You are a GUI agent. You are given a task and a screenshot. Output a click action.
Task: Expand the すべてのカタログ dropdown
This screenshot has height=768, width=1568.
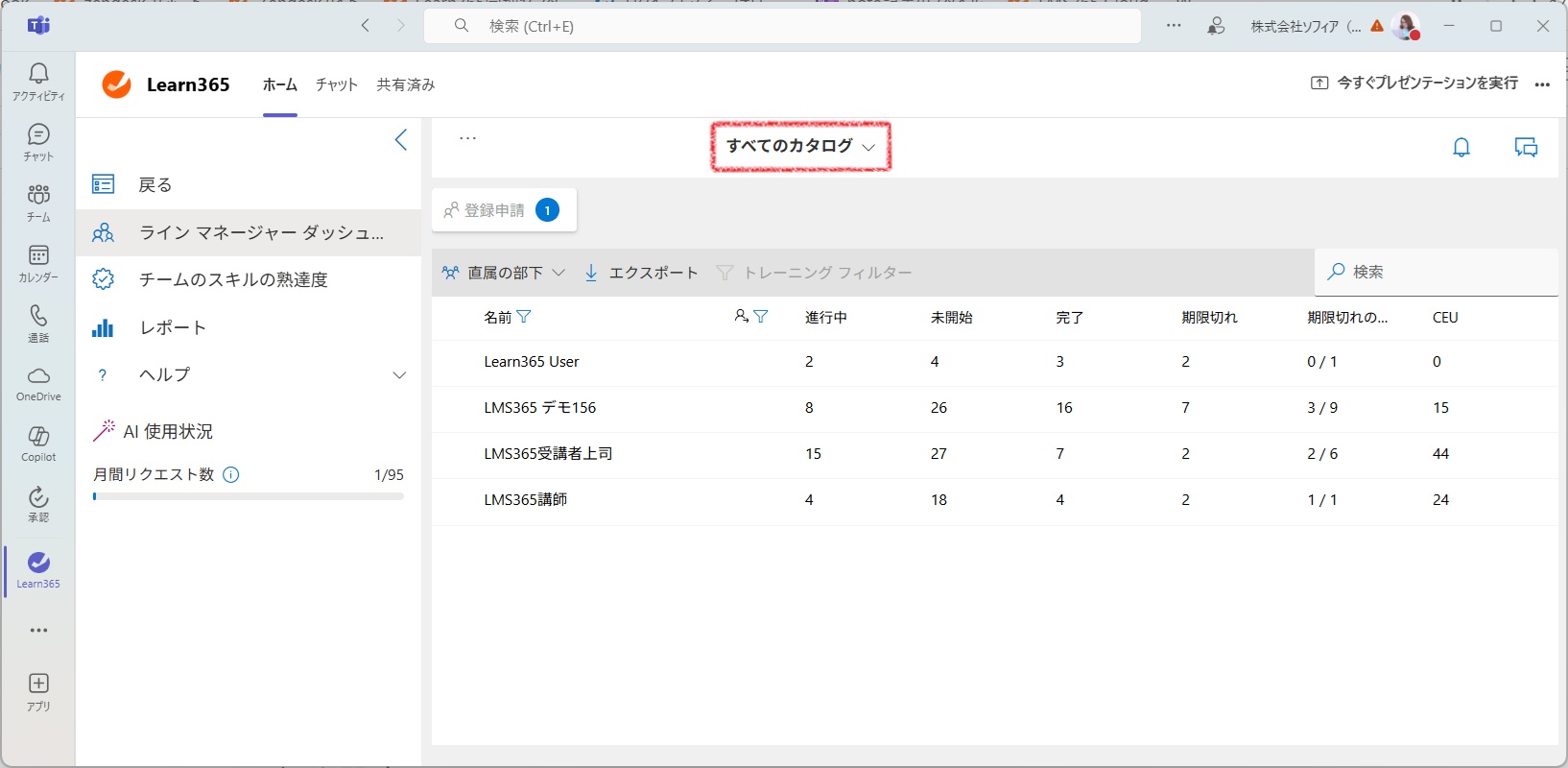[x=800, y=146]
